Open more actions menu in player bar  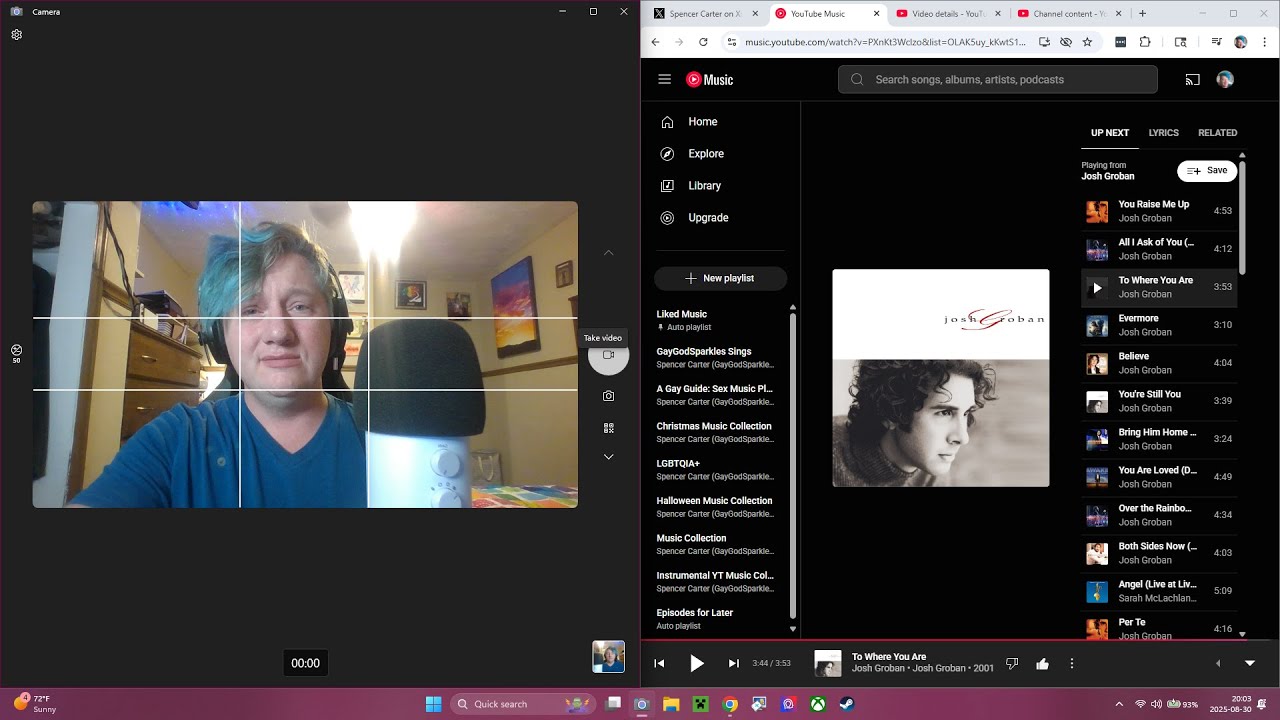click(1072, 663)
